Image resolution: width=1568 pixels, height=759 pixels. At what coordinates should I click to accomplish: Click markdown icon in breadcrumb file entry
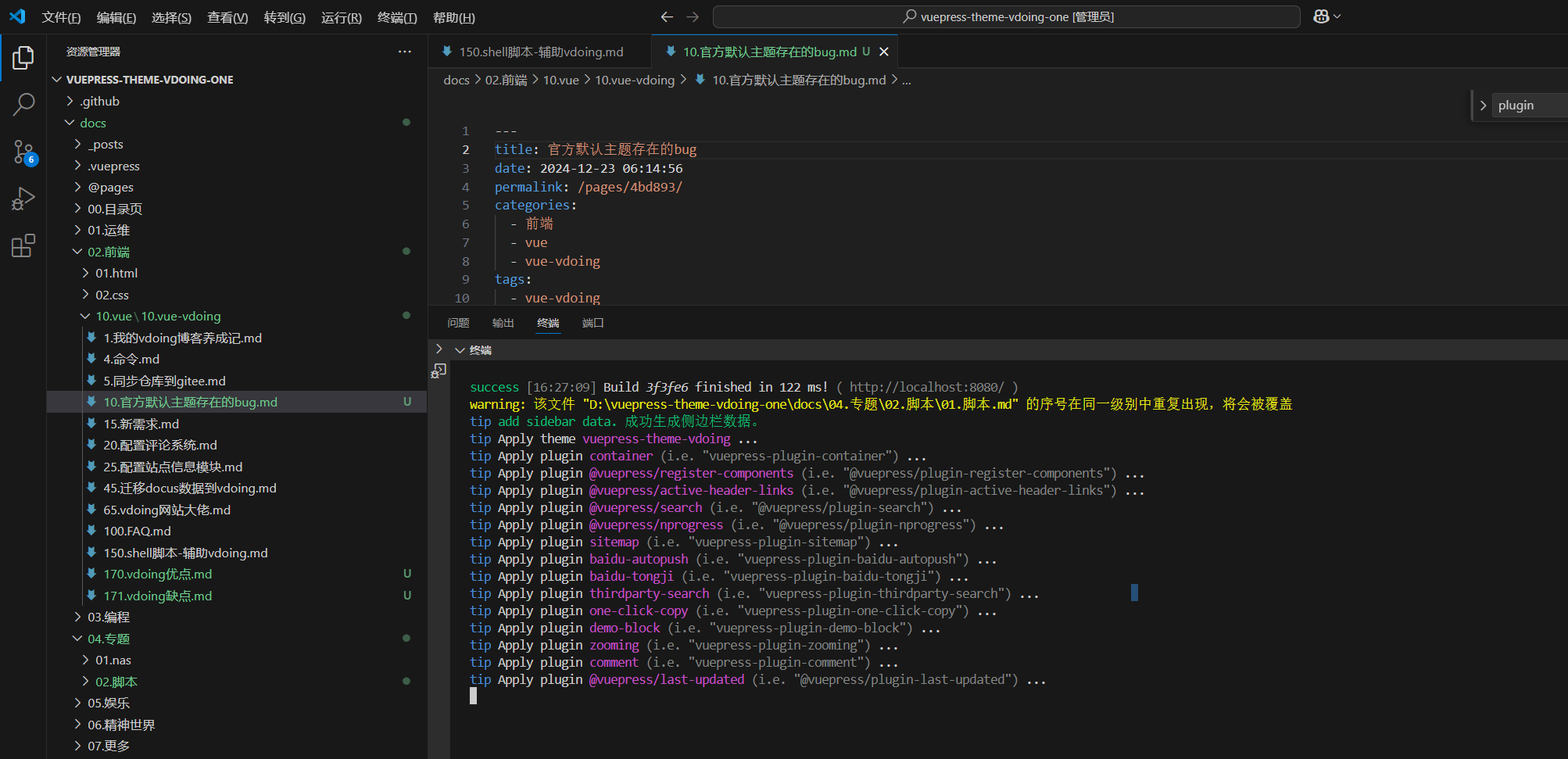700,80
